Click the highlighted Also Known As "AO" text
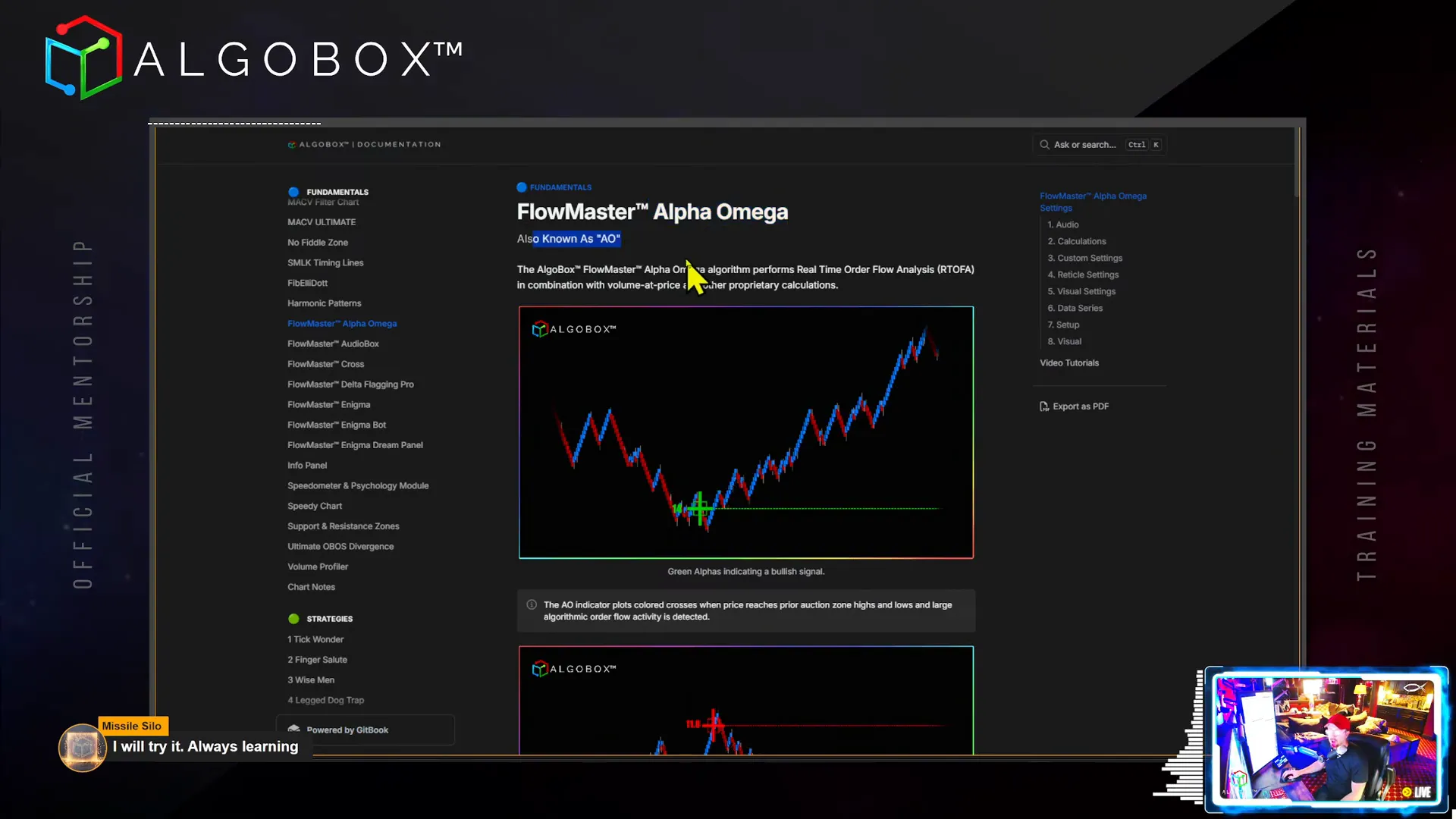This screenshot has height=819, width=1456. point(576,239)
